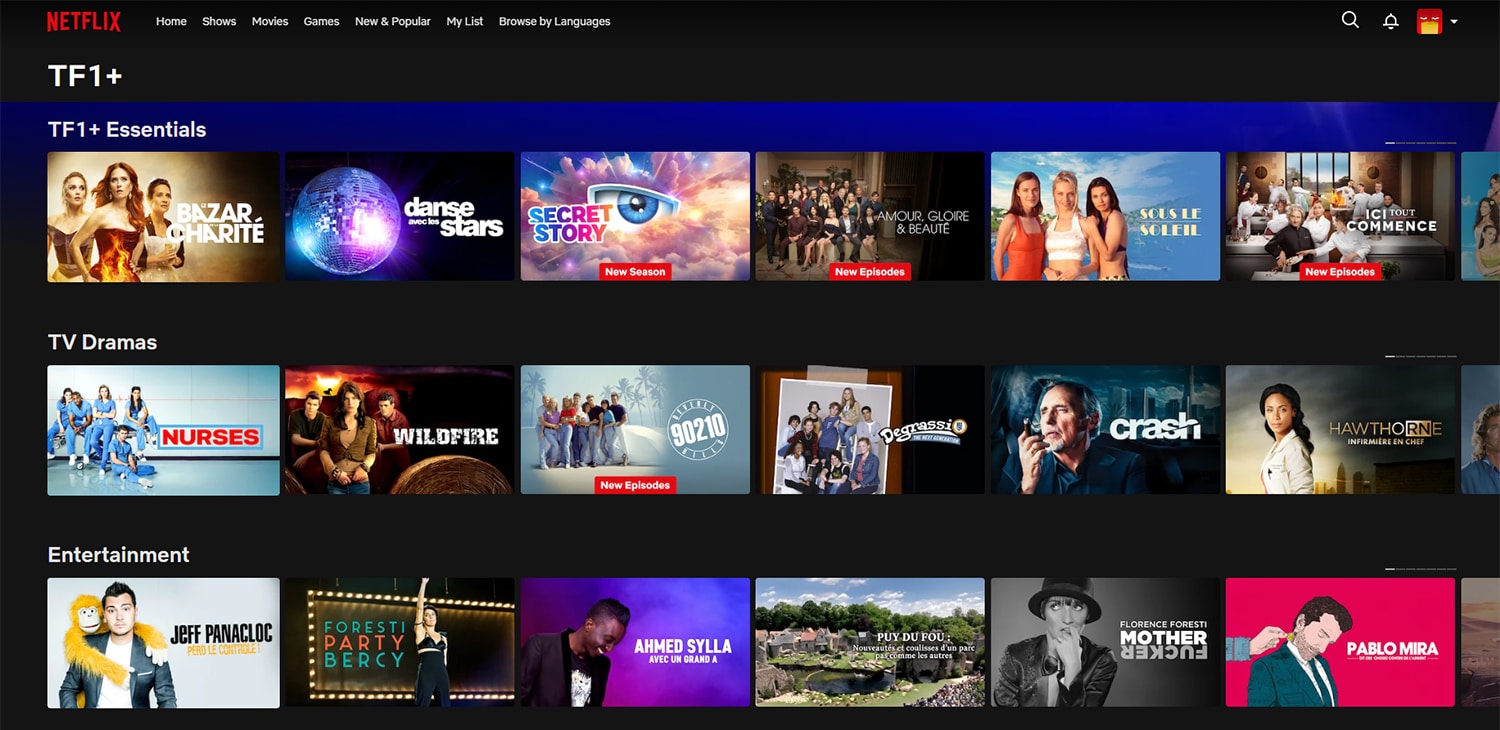Open Degrassi The Next Generation thumbnail
This screenshot has height=730, width=1500.
coord(870,430)
